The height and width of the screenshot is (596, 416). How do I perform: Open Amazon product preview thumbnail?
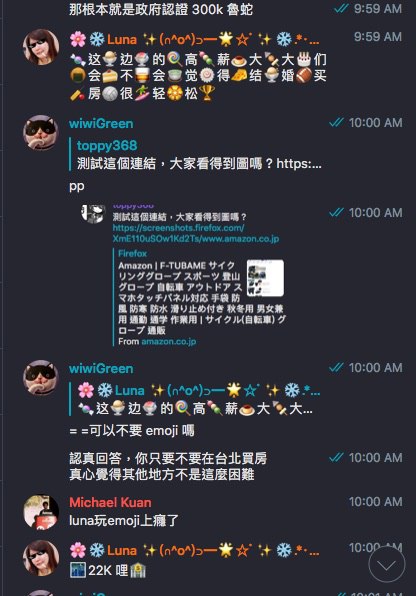click(x=265, y=278)
